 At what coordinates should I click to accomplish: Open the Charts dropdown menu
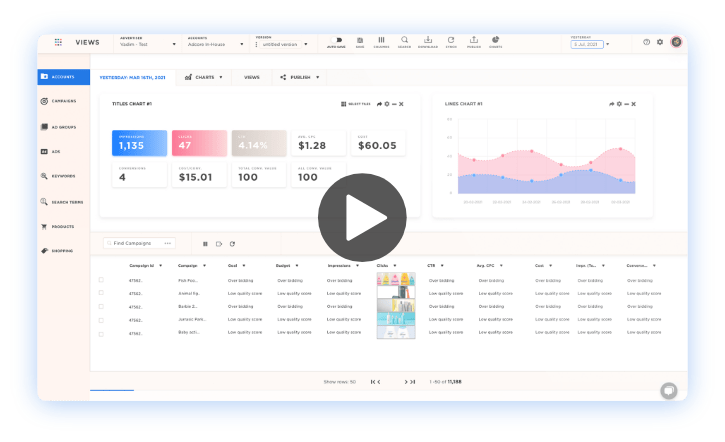[x=203, y=77]
